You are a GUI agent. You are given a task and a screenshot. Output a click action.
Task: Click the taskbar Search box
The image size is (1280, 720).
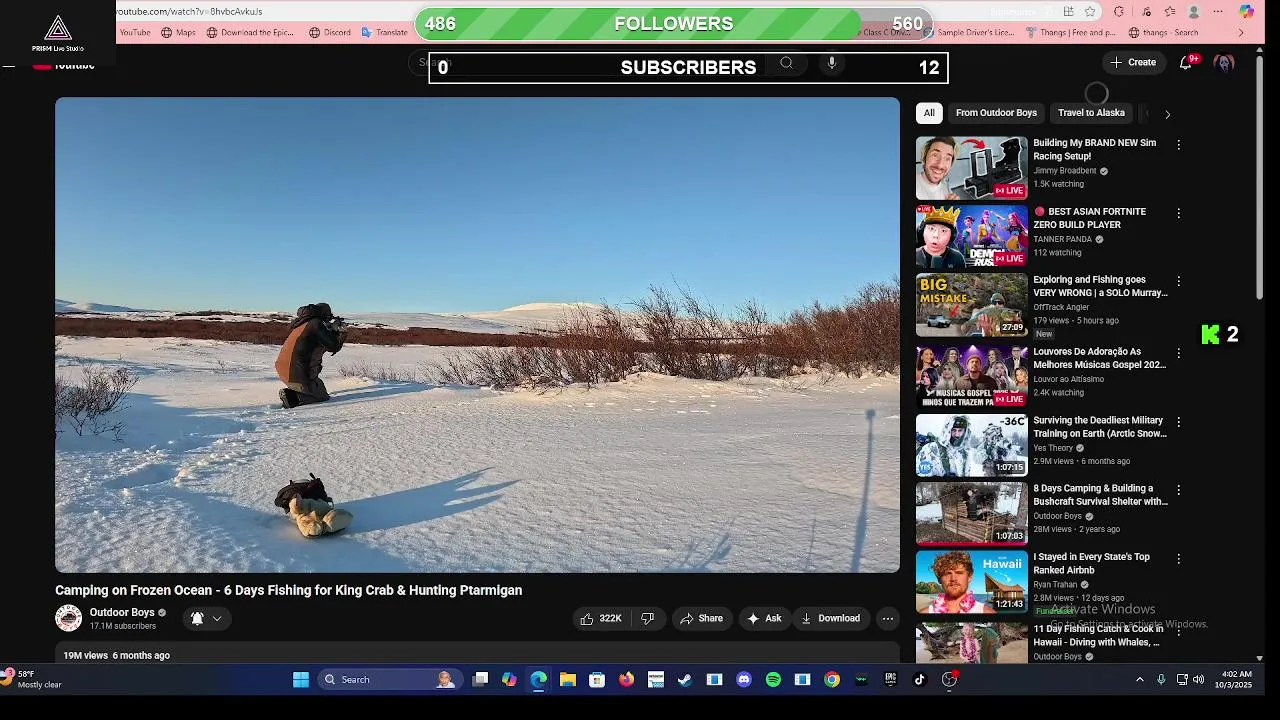coord(388,680)
